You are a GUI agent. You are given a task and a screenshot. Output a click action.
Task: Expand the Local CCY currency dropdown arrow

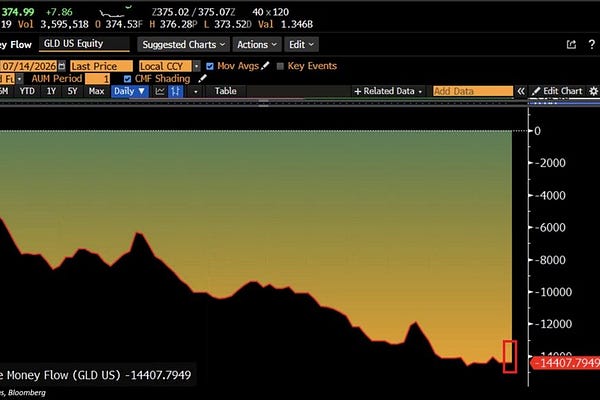coord(197,66)
